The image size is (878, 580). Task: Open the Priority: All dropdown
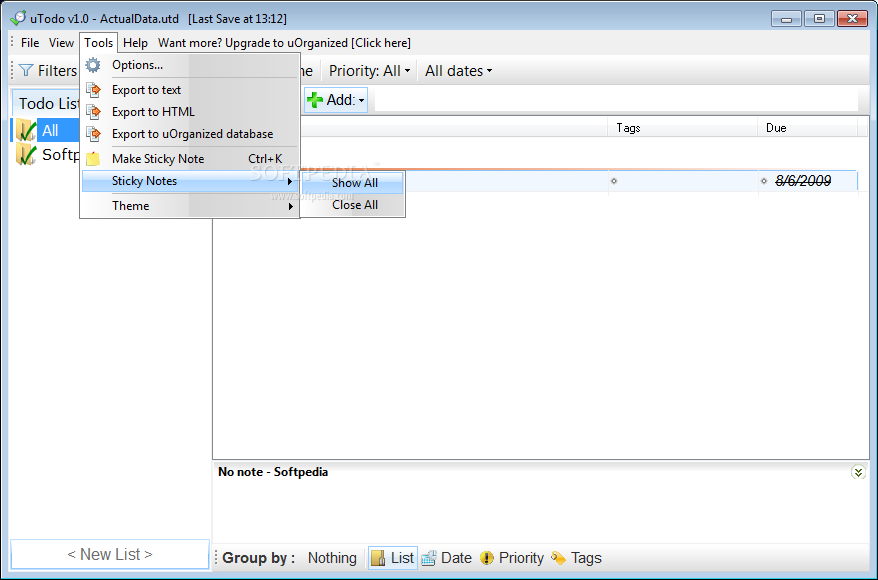point(370,71)
